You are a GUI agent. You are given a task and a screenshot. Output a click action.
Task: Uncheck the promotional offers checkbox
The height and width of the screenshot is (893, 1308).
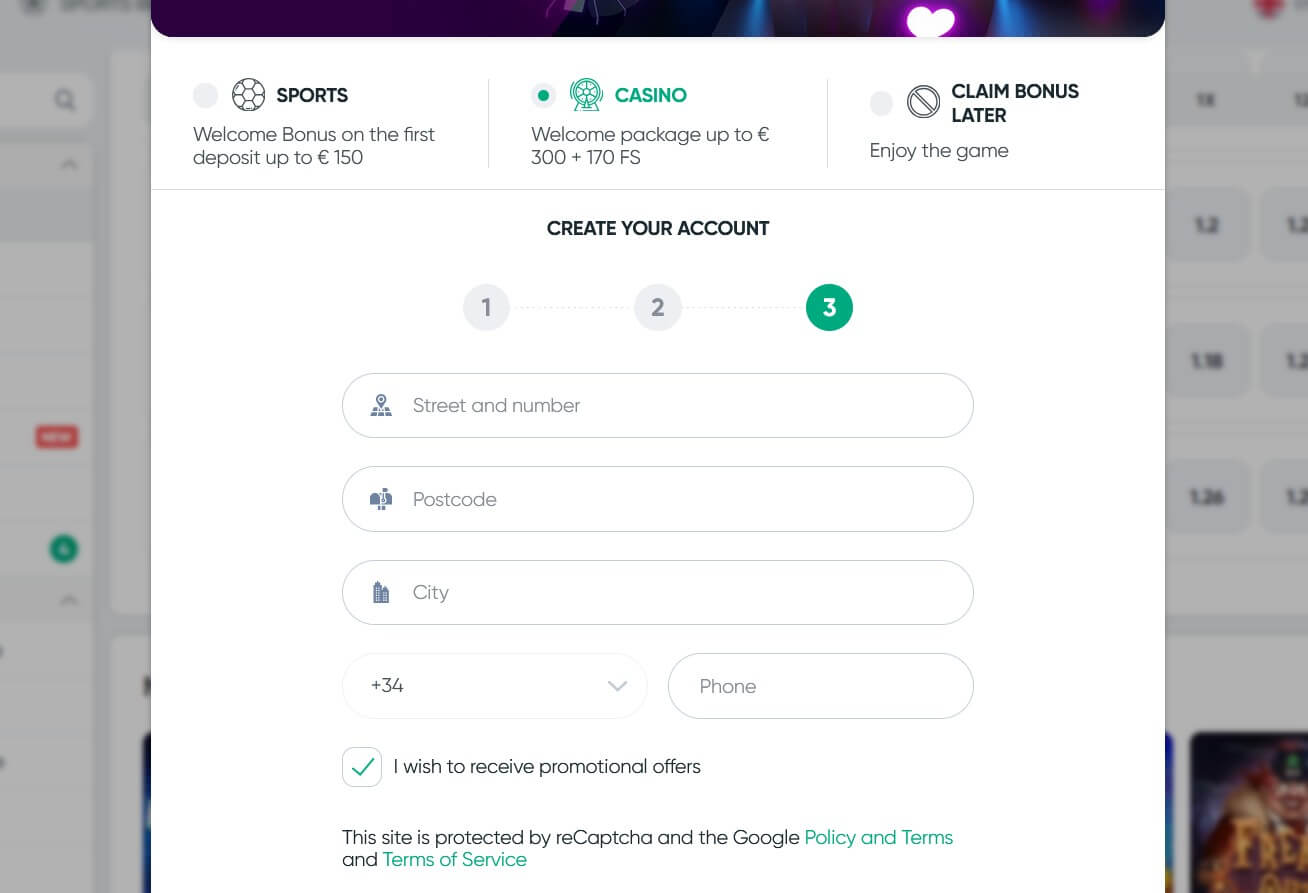pyautogui.click(x=362, y=767)
